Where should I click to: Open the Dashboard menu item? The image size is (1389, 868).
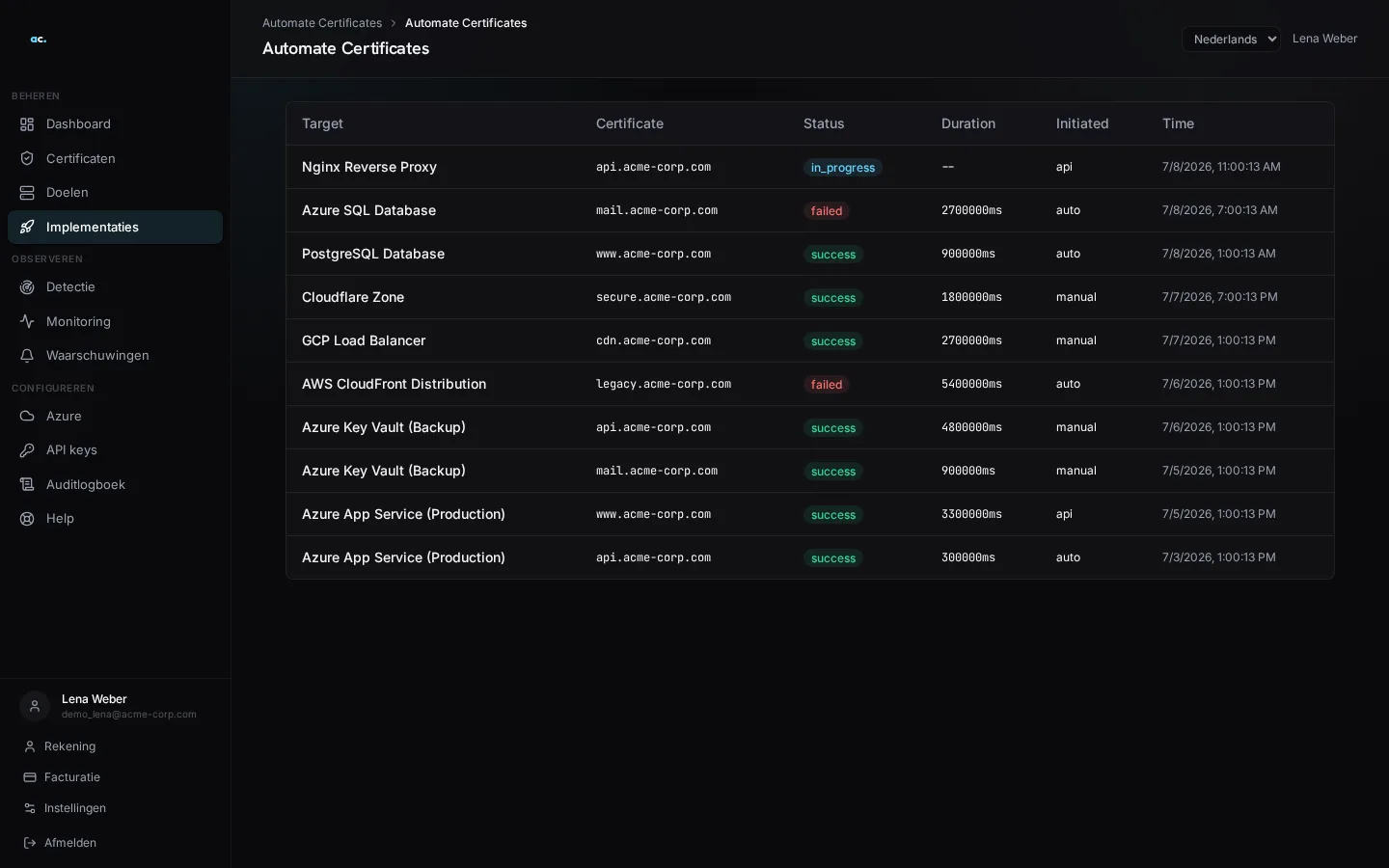[x=115, y=124]
